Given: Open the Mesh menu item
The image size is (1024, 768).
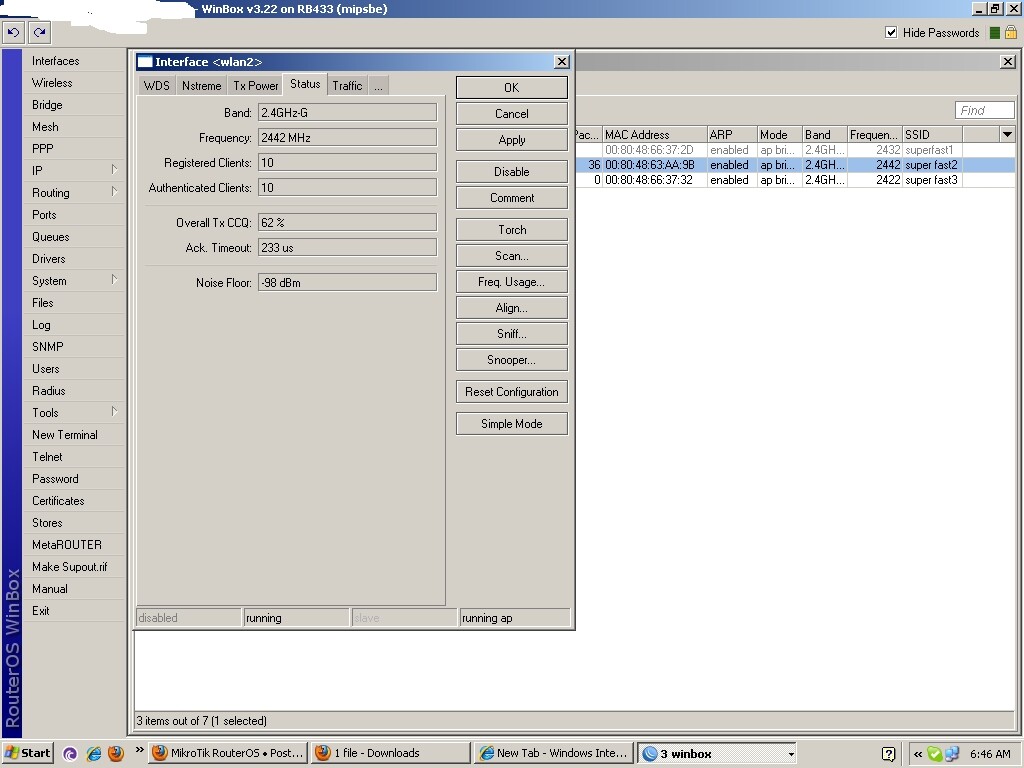Looking at the screenshot, I should [45, 127].
